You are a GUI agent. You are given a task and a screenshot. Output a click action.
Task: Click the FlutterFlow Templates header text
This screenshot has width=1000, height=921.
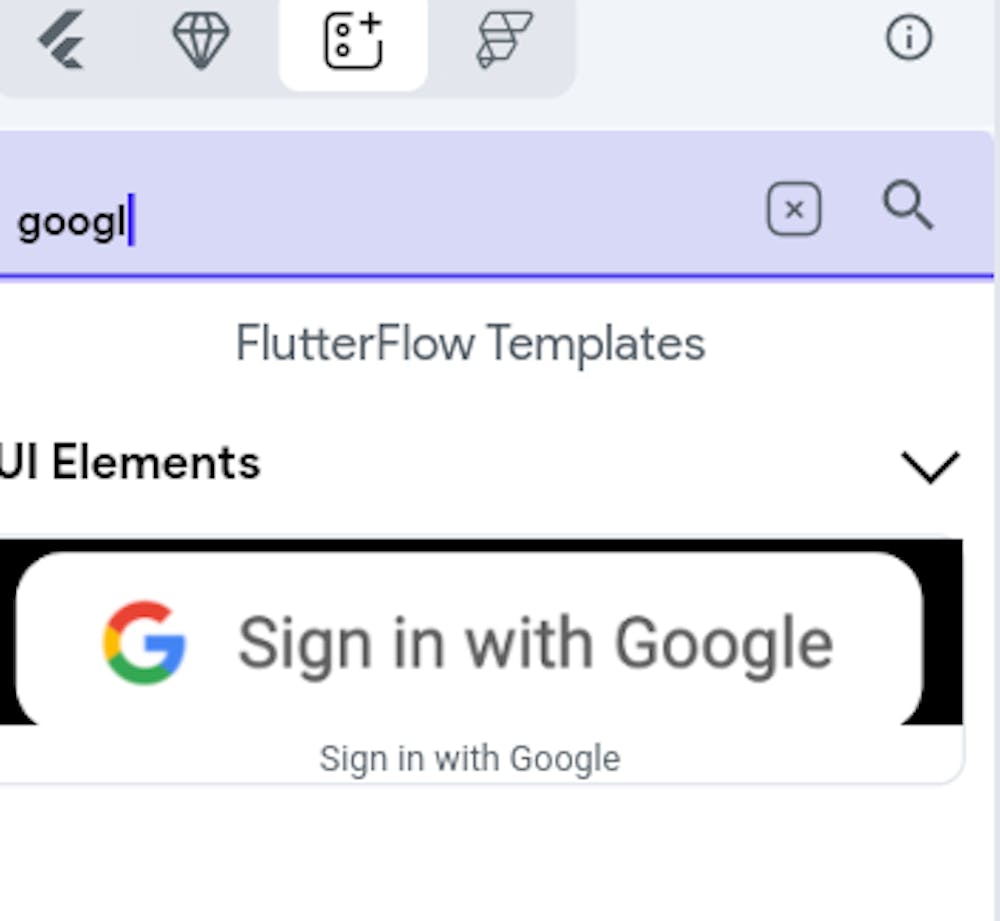tap(469, 343)
